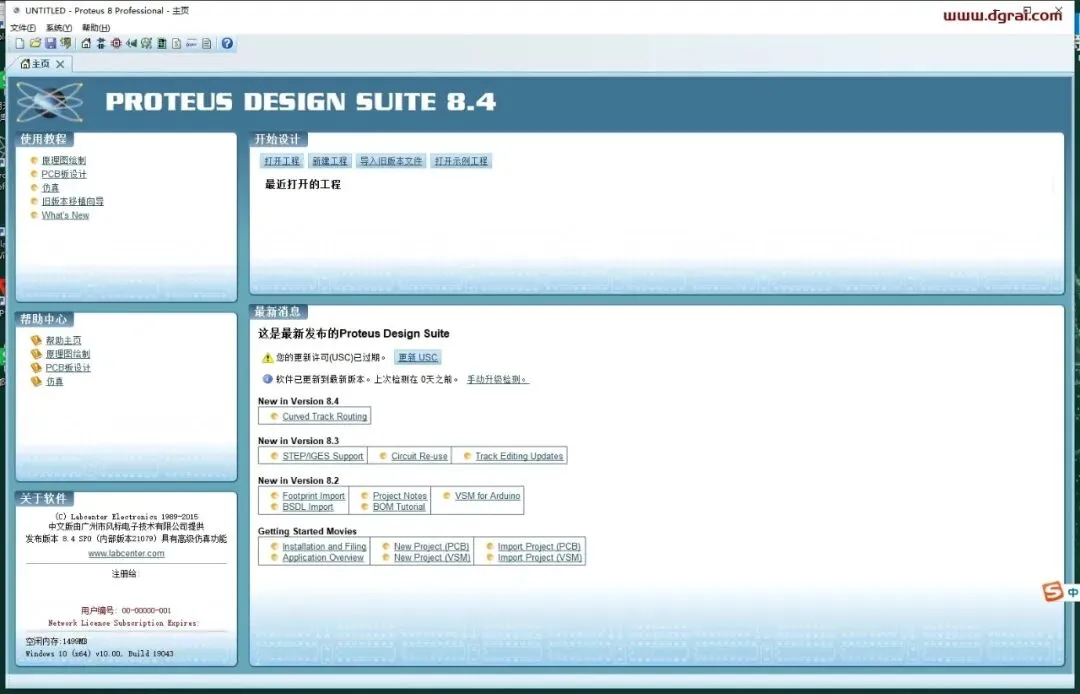Click the Windows 10 build info line
The height and width of the screenshot is (694, 1080).
[99, 653]
